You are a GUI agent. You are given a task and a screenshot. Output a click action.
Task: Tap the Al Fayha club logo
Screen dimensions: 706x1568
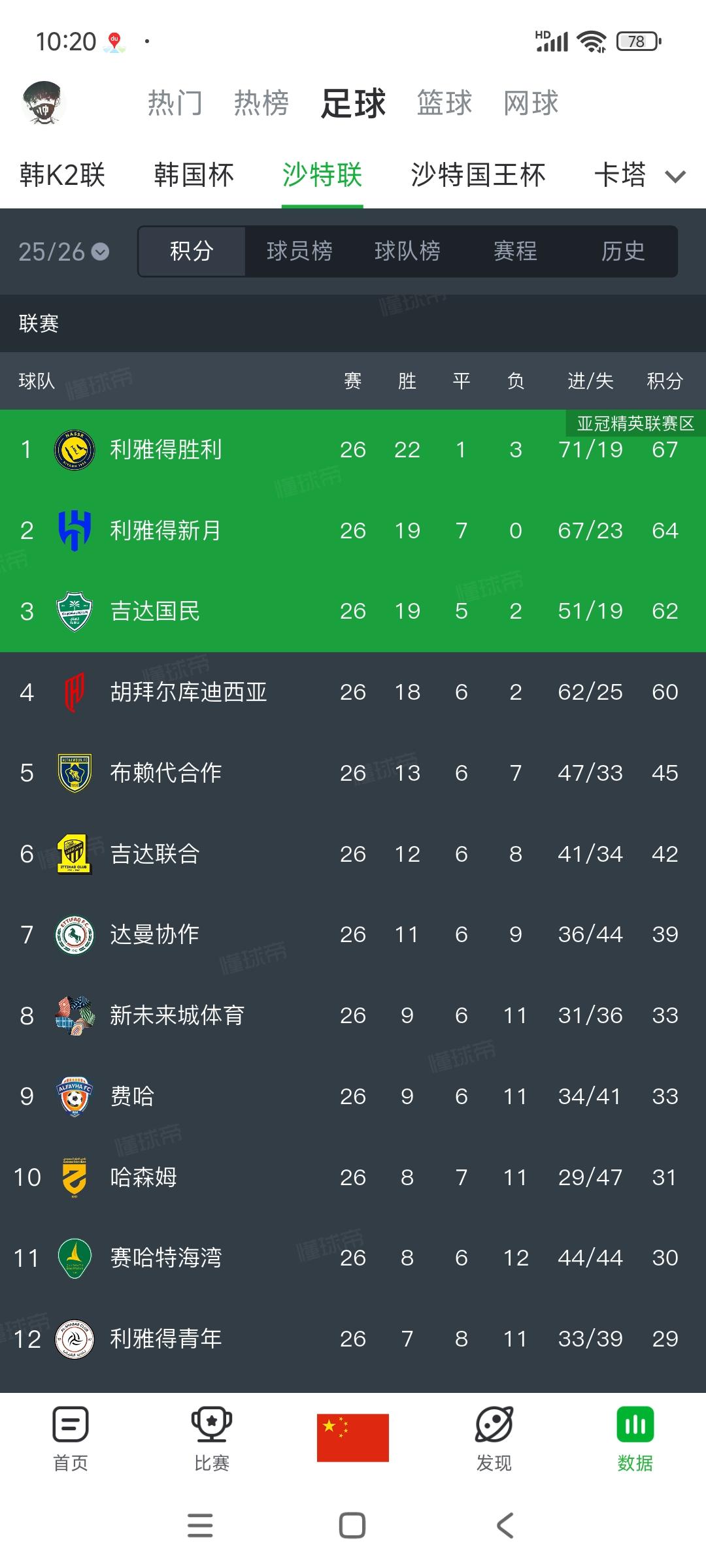pyautogui.click(x=75, y=1096)
